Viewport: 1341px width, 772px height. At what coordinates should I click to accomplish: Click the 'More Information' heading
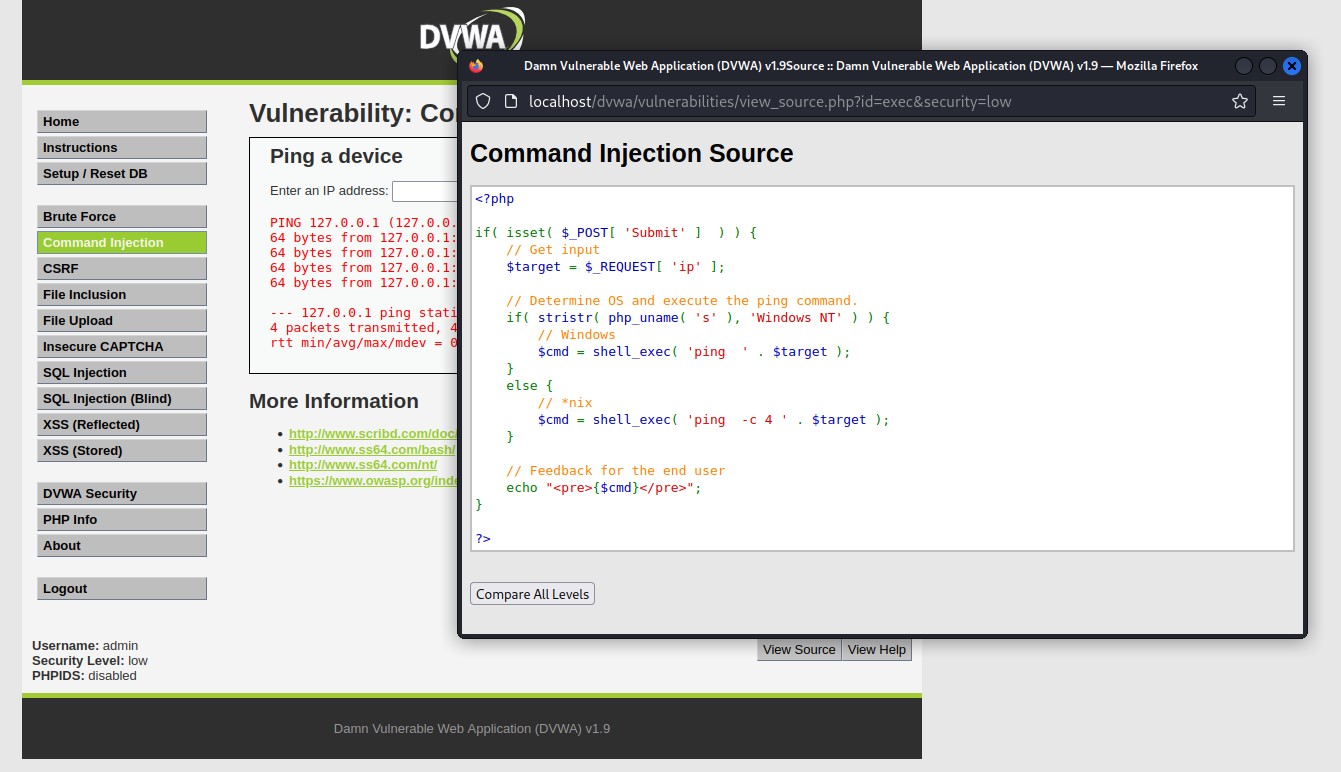click(334, 402)
